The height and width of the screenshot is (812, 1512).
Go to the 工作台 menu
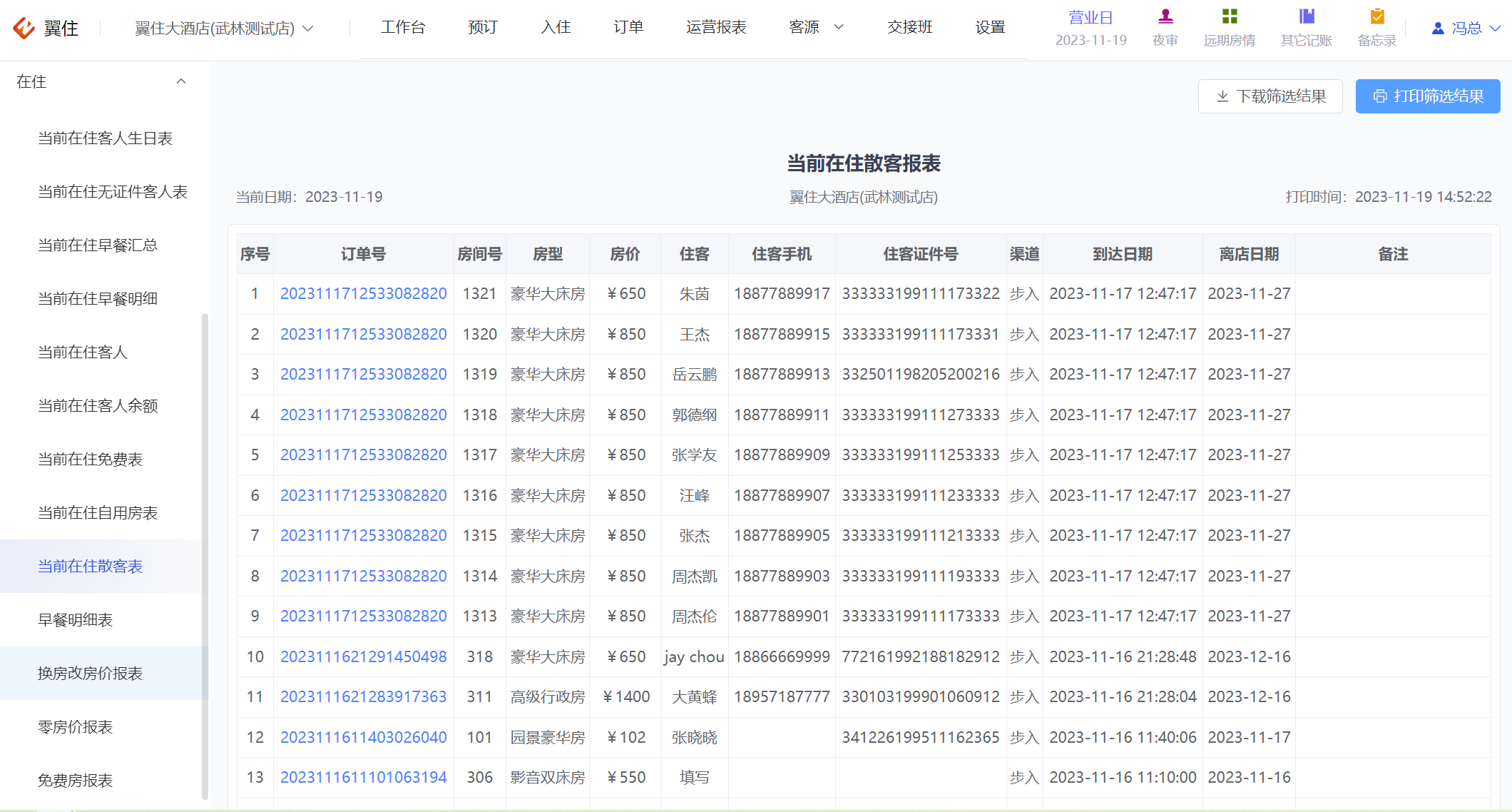403,27
